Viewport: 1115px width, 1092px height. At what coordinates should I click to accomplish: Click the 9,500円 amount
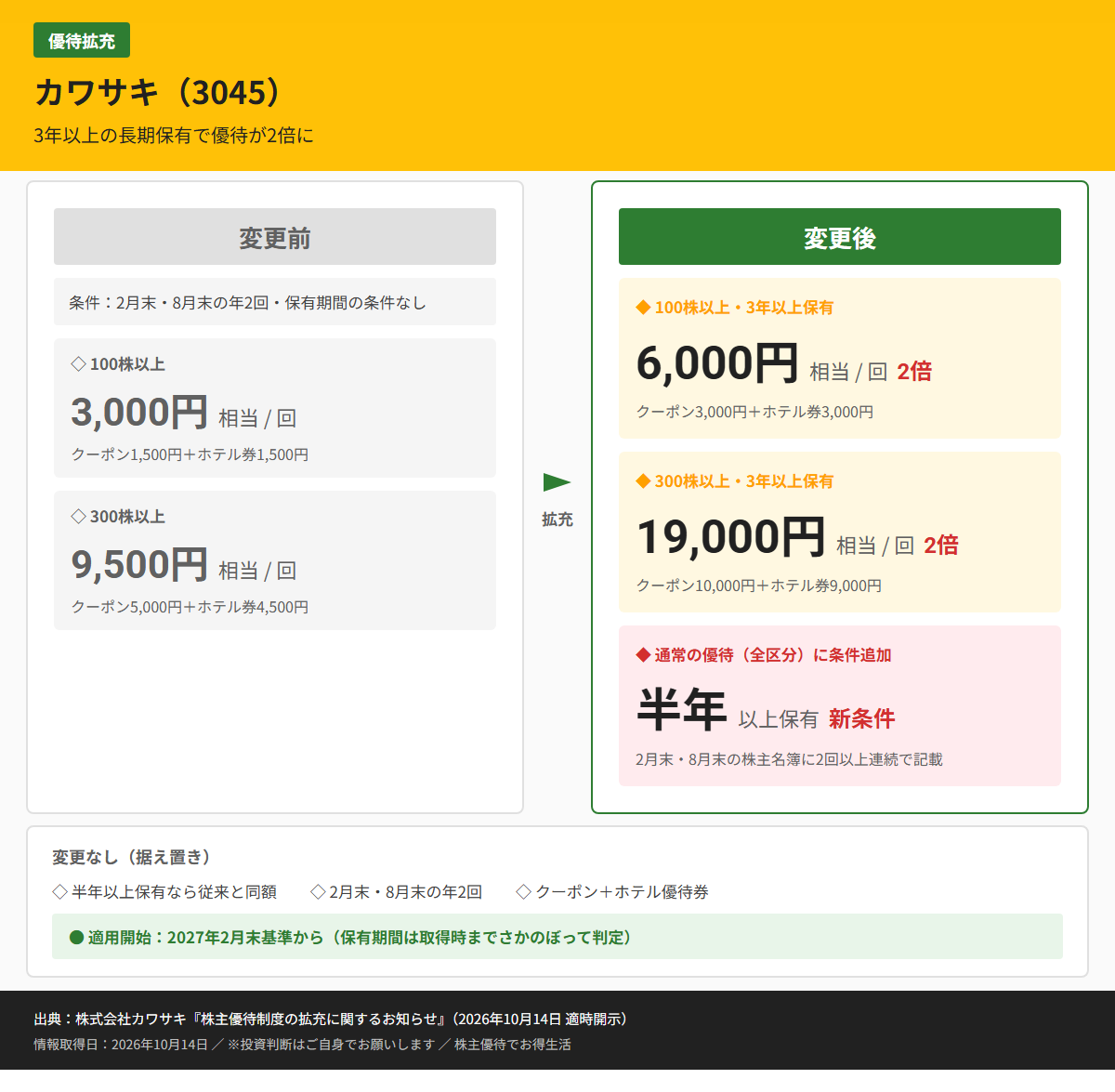coord(139,564)
